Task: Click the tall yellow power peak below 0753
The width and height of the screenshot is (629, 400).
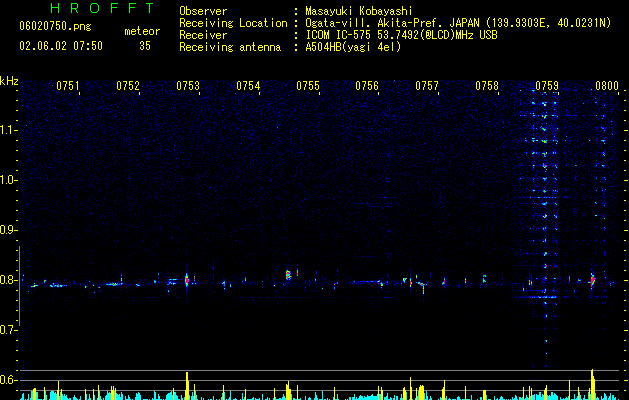Action: coord(187,386)
